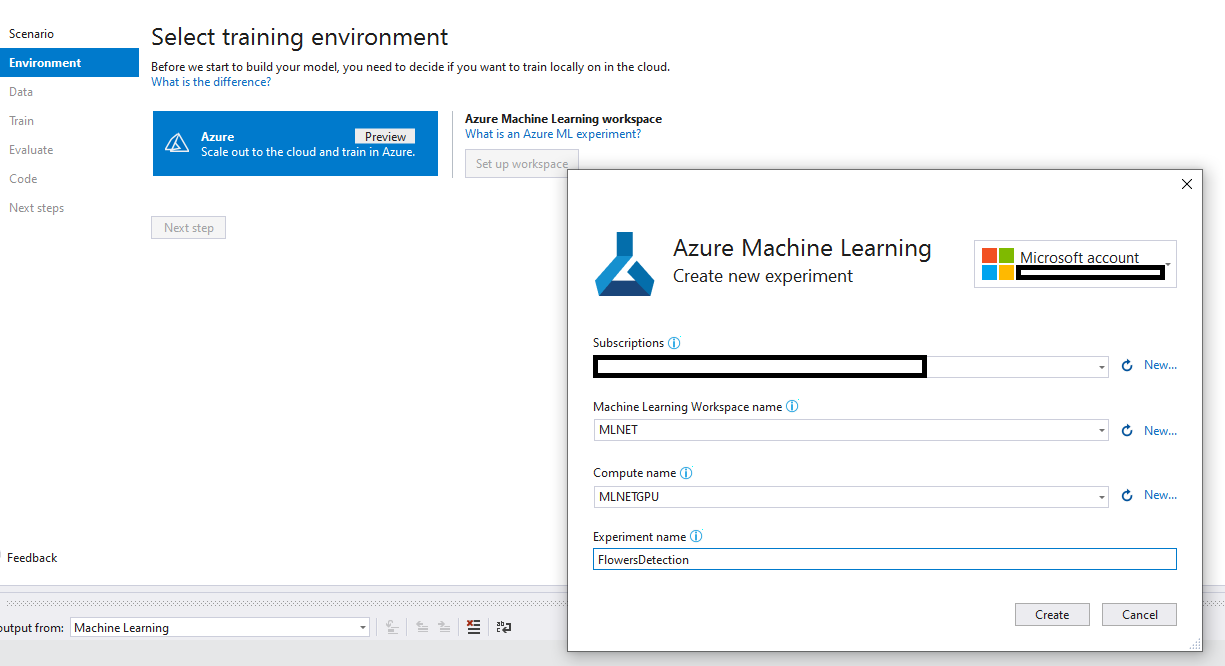Click into the Experiment name text field
The image size is (1225, 666).
tap(884, 560)
